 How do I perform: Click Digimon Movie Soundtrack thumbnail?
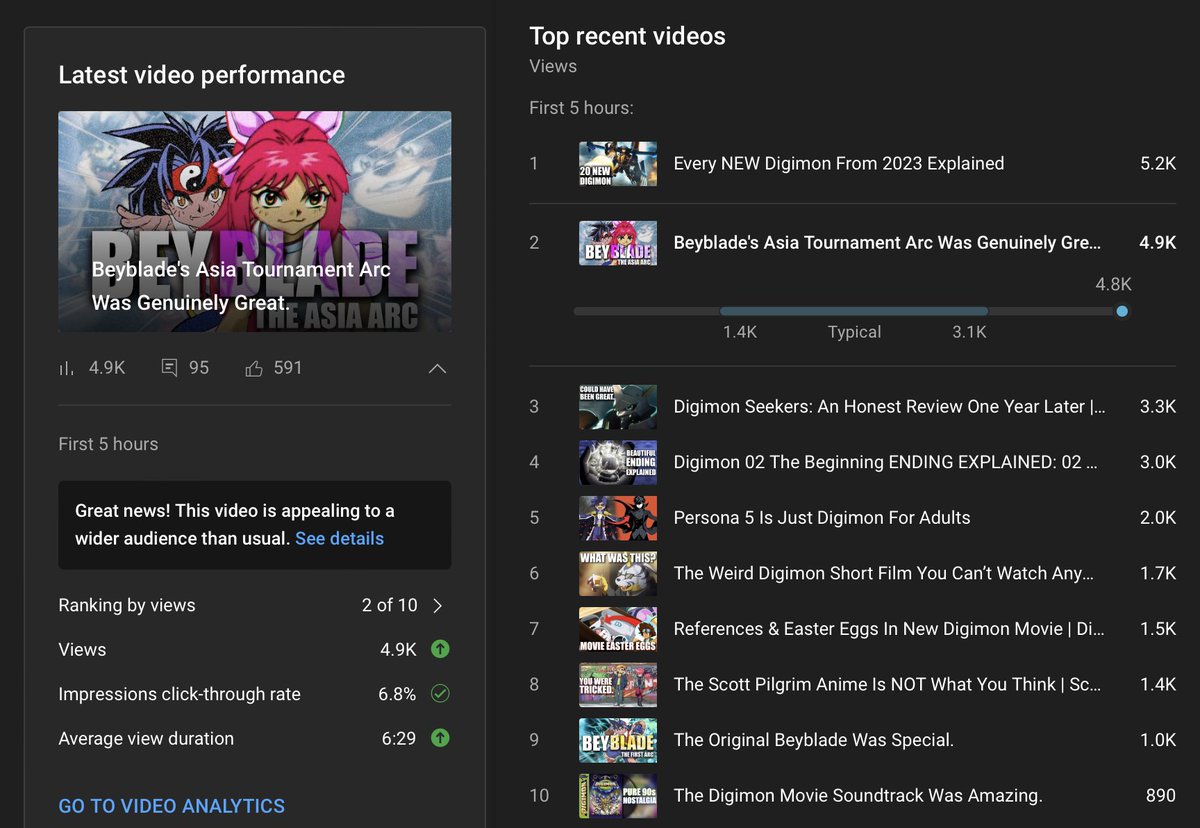pos(618,796)
